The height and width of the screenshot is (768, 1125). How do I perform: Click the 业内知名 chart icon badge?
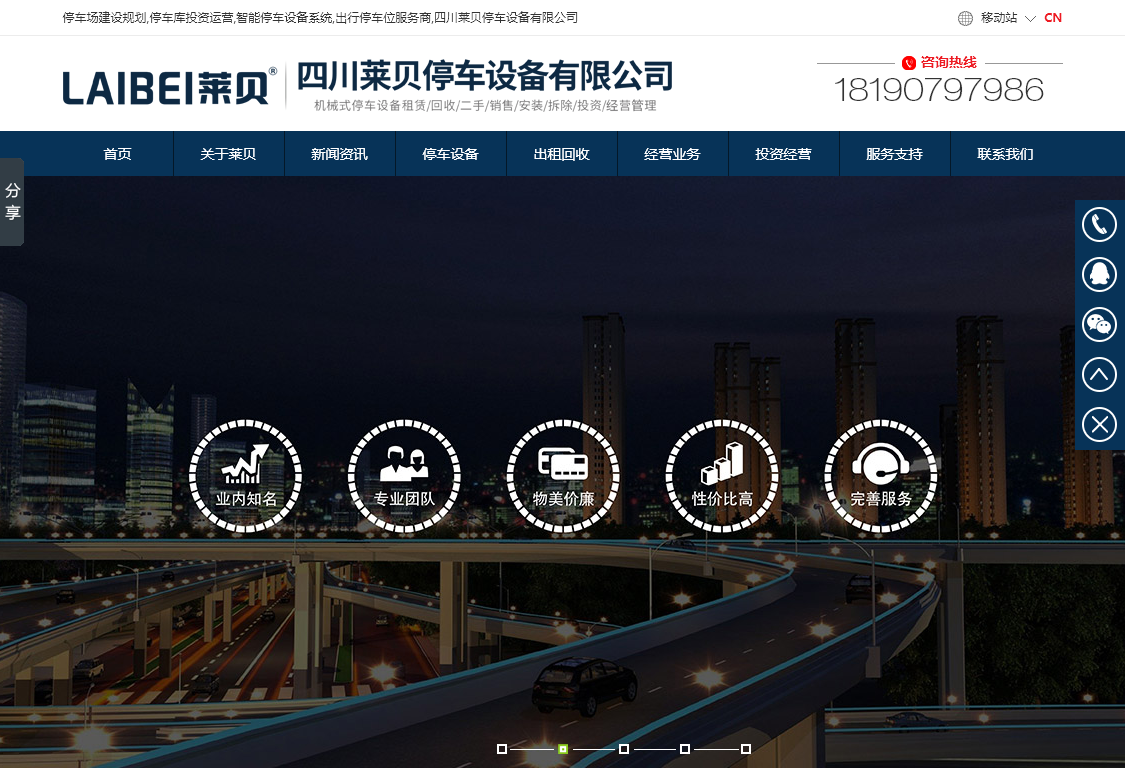click(x=245, y=476)
